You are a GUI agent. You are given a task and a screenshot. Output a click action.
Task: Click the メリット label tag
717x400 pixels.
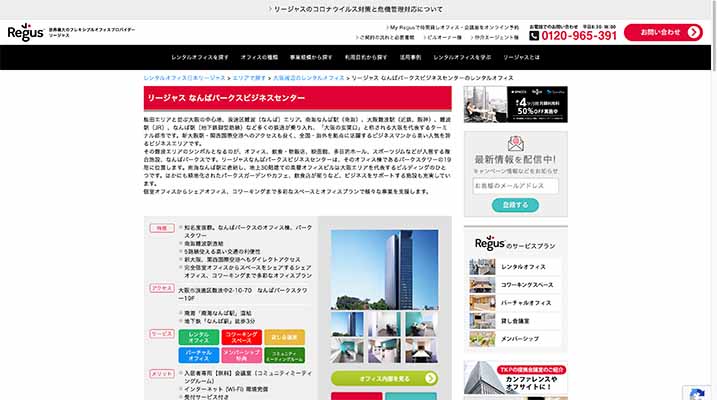click(162, 373)
